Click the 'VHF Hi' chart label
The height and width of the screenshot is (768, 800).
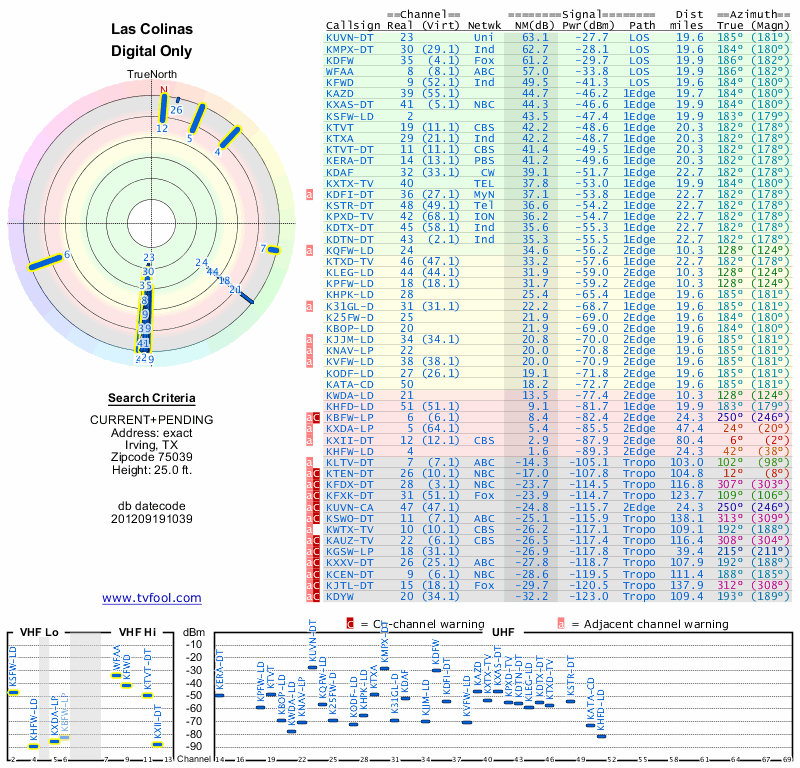pyautogui.click(x=137, y=632)
